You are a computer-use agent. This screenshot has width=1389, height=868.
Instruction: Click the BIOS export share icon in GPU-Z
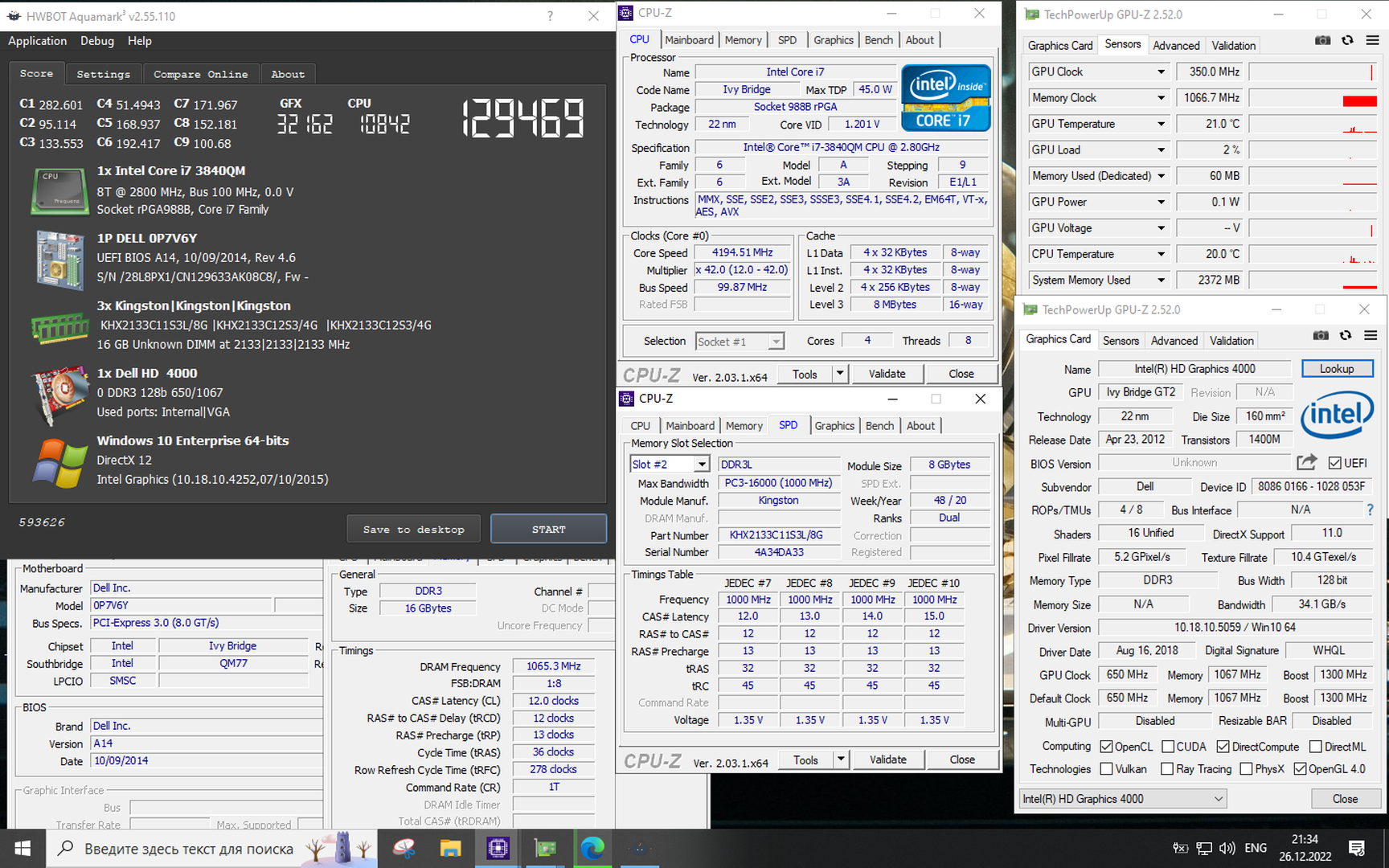tap(1307, 462)
